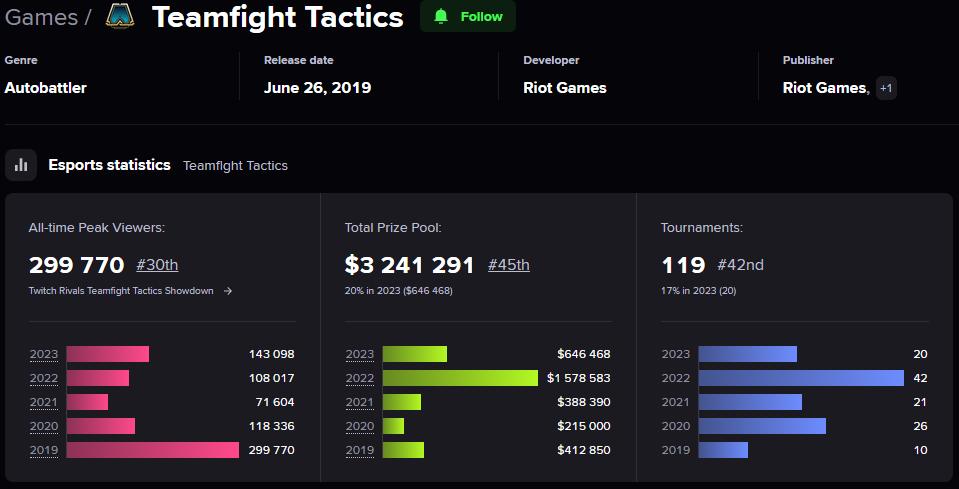Click the Teamfight Tactics page title

click(x=278, y=17)
